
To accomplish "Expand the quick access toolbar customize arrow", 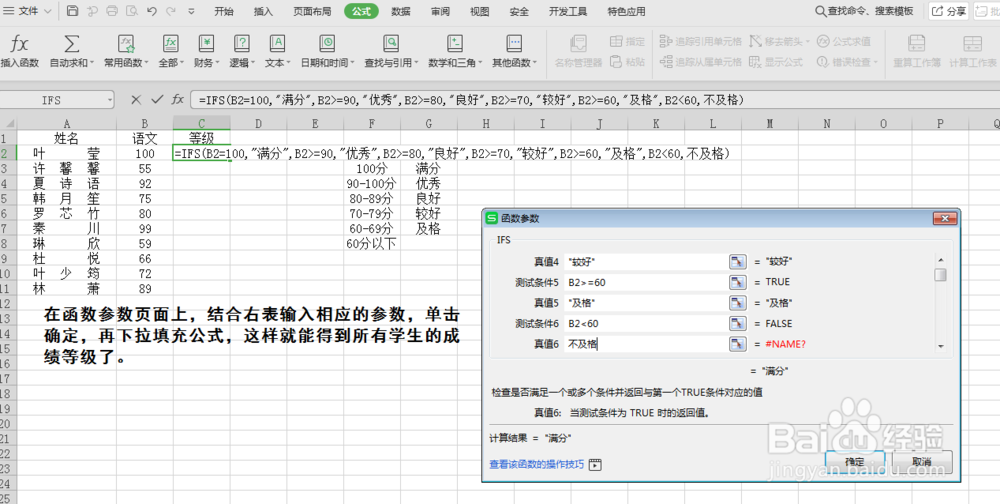I will point(192,11).
